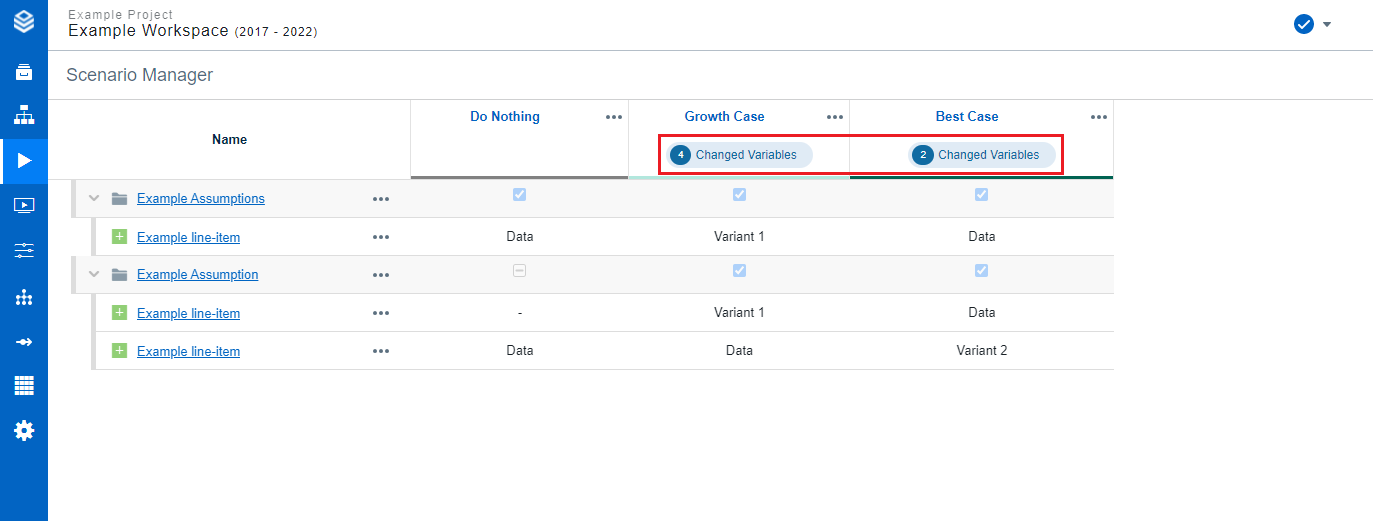Toggle Example Assumption checkbox under Growth Case
The height and width of the screenshot is (521, 1373).
[x=739, y=271]
